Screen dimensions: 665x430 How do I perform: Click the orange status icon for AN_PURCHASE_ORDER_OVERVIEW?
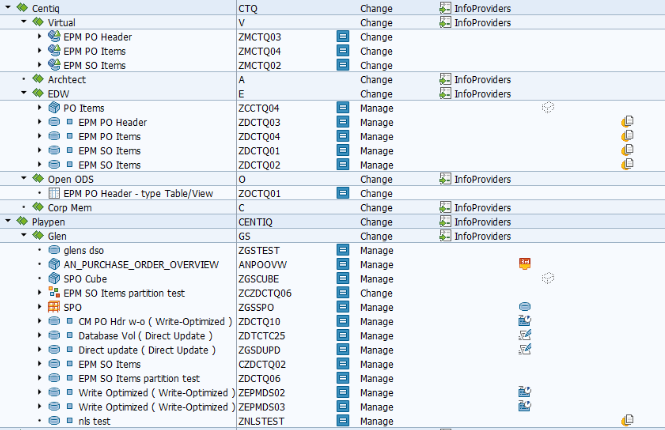pos(524,264)
